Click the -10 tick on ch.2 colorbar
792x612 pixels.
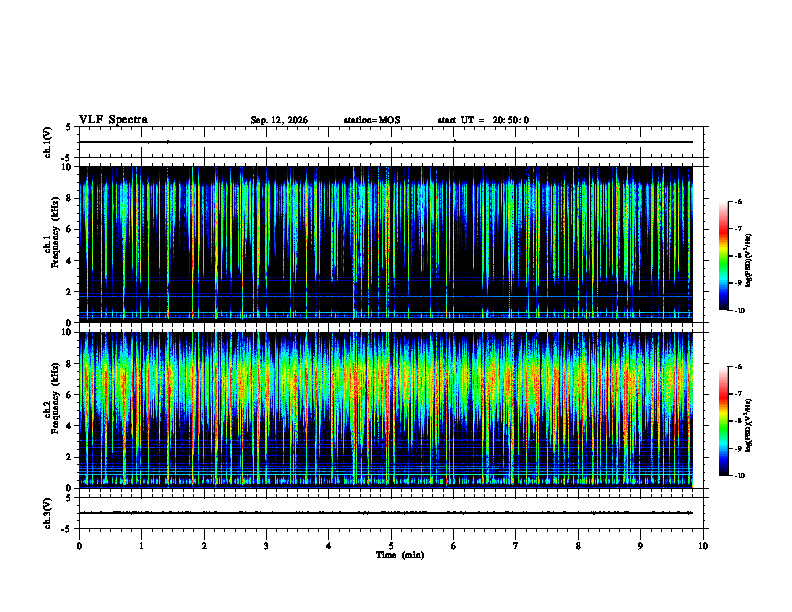coord(739,475)
